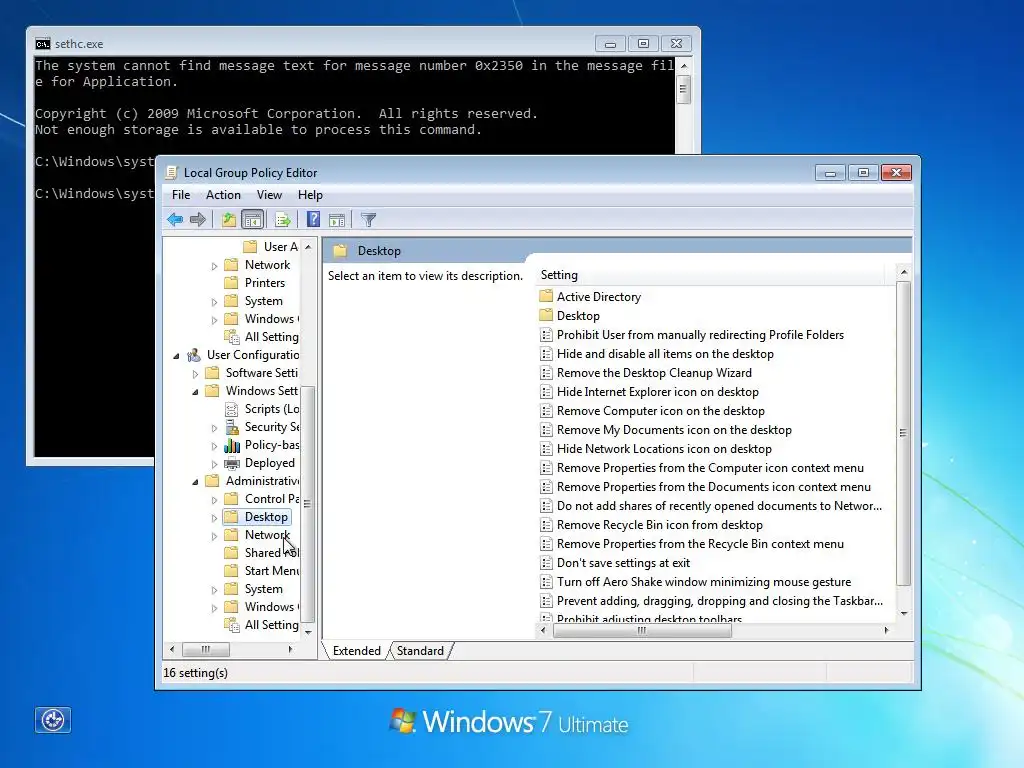Switch to the Extended tab
The width and height of the screenshot is (1024, 768).
(357, 650)
